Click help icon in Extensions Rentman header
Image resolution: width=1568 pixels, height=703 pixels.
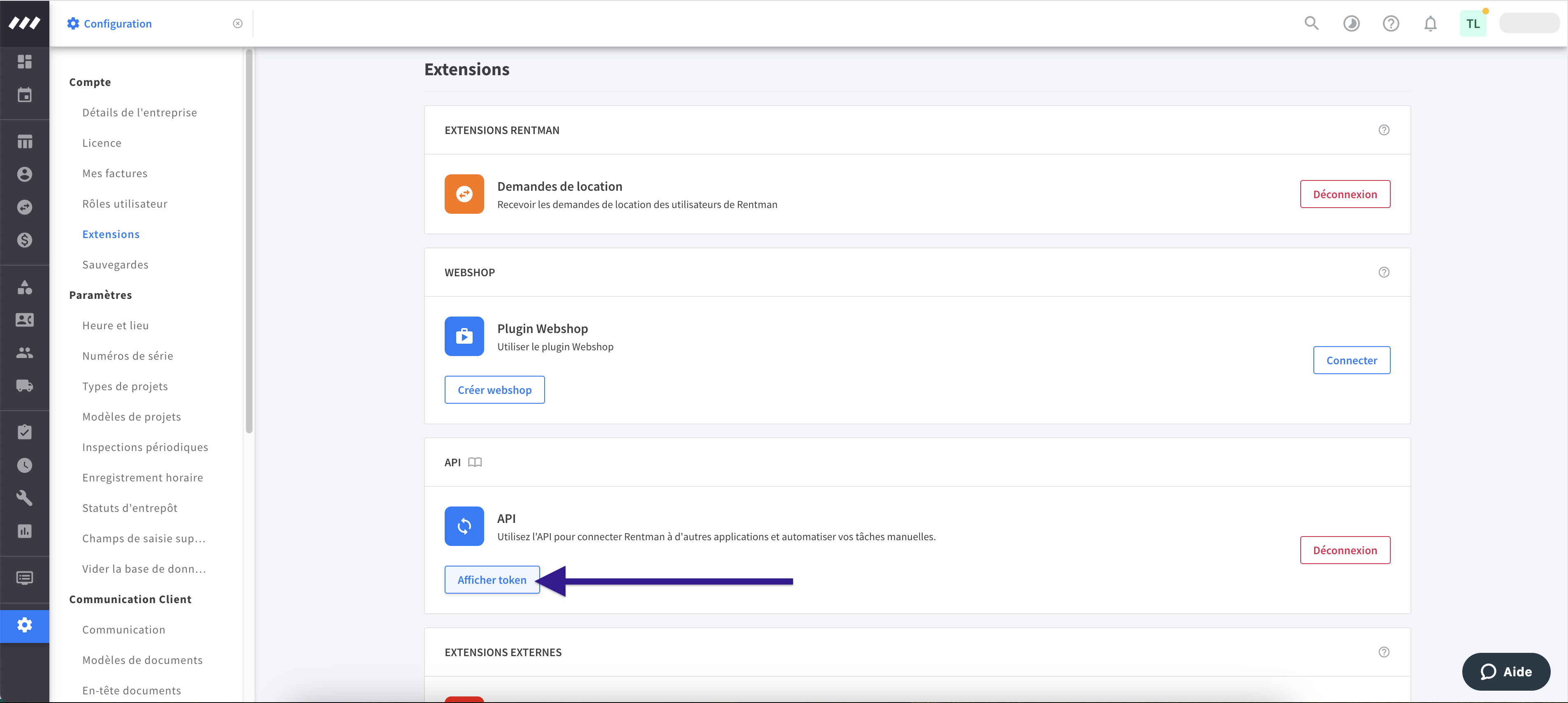click(1384, 130)
